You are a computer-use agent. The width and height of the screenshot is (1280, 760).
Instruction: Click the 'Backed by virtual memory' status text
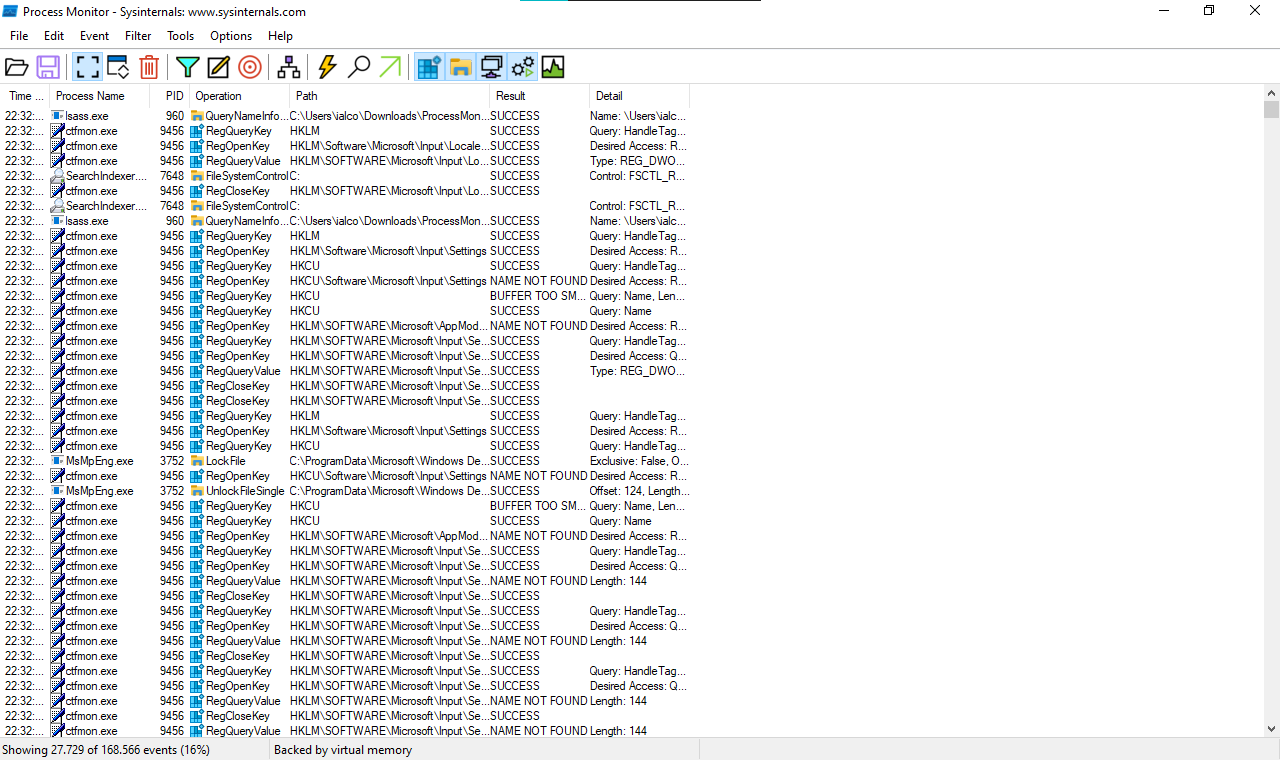pyautogui.click(x=343, y=750)
